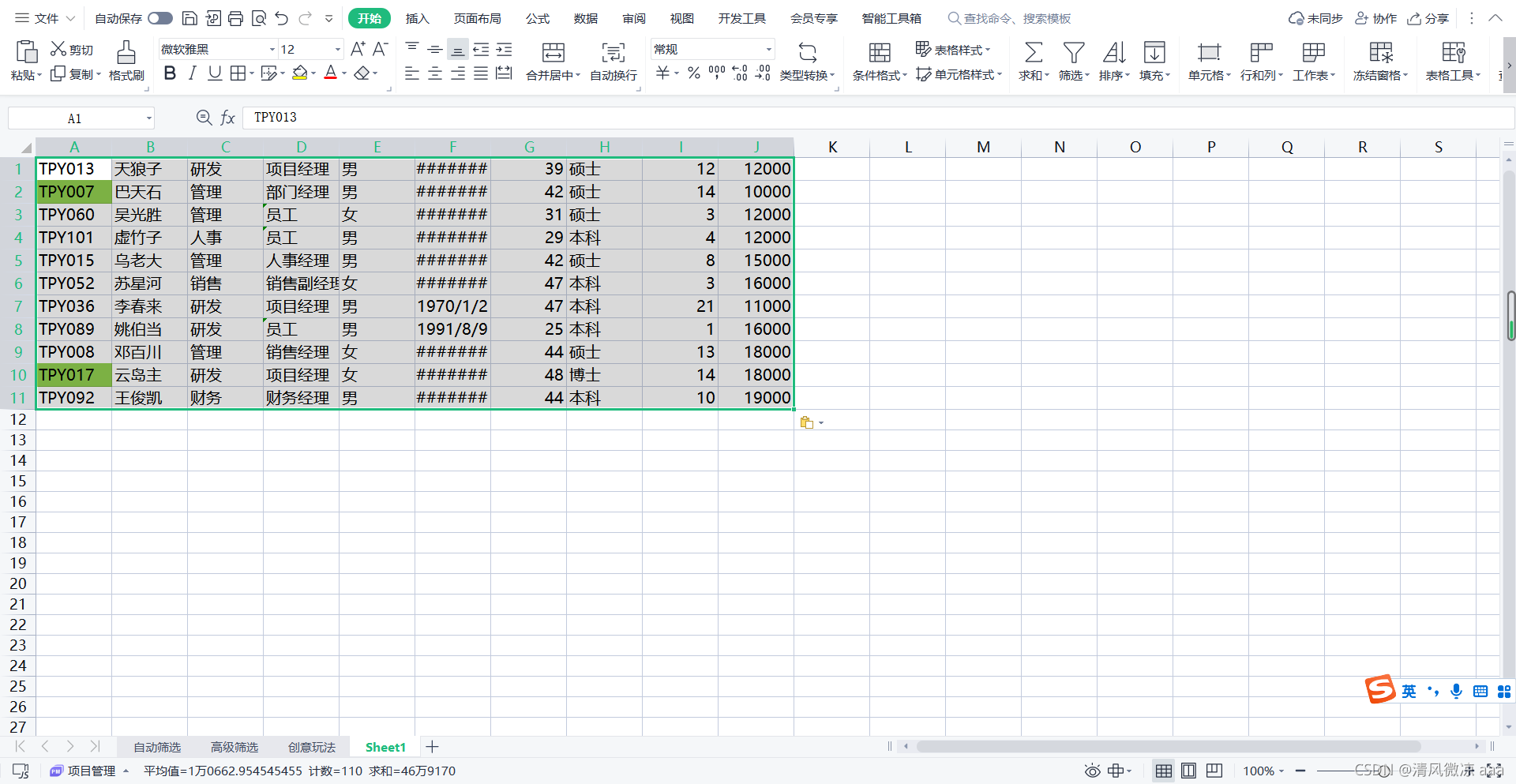This screenshot has width=1516, height=784.
Task: Switch to the 数据 ribbon tab
Action: pos(585,18)
